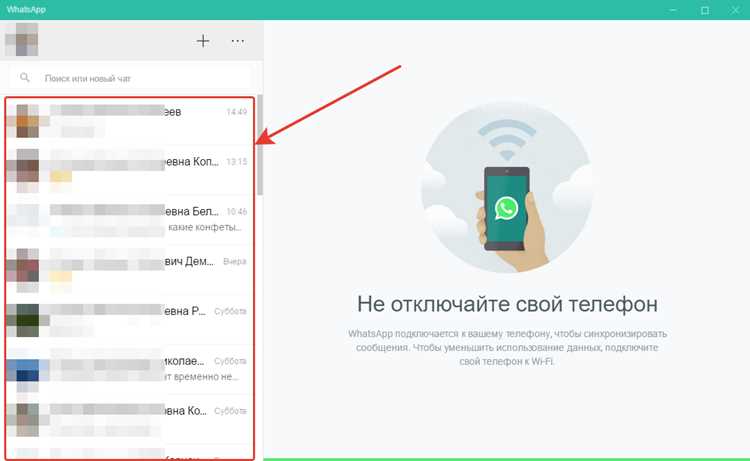
Task: Open the chat timestamped 14:49
Action: click(129, 121)
